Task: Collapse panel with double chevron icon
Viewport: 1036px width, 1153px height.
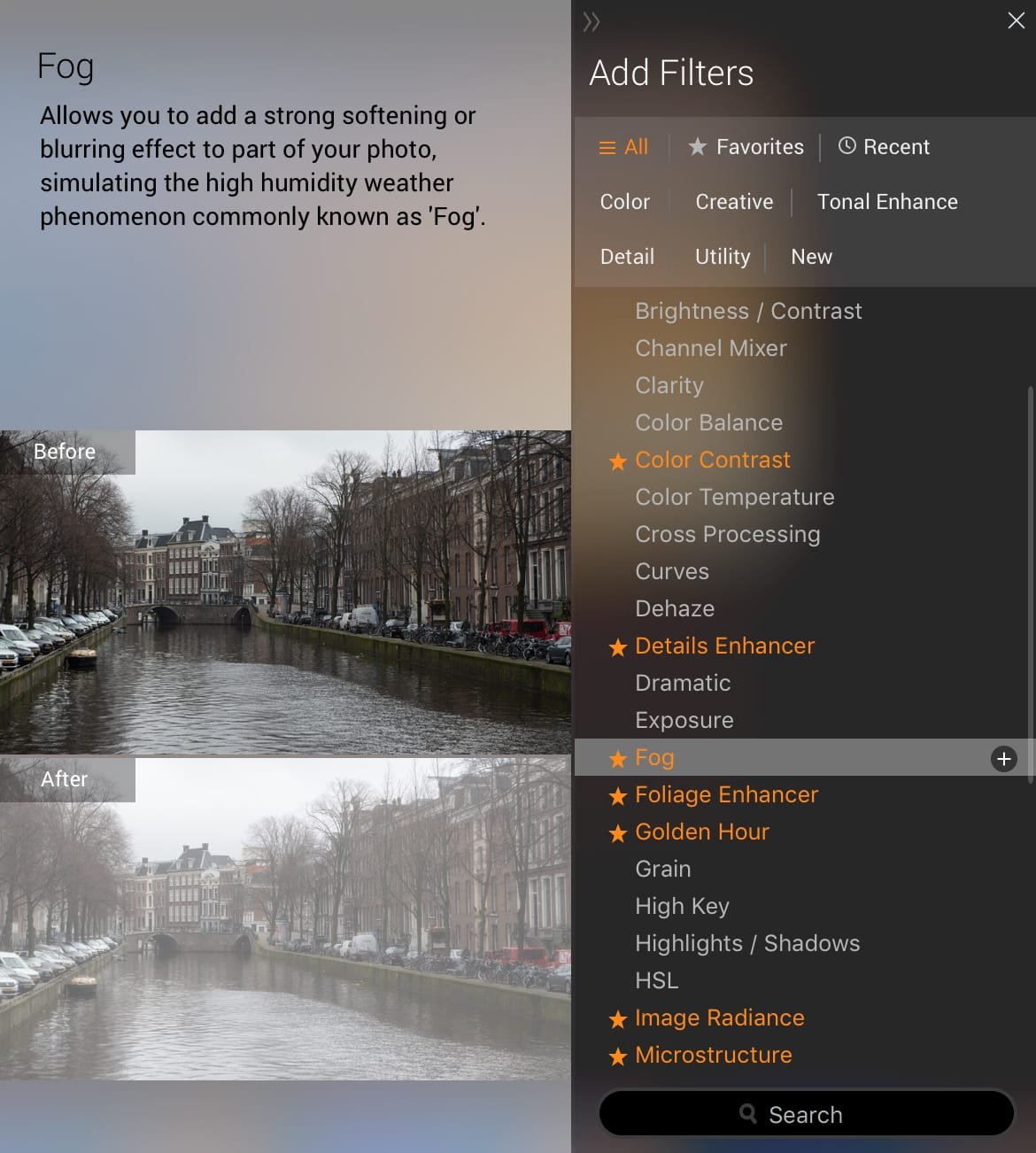Action: [x=591, y=22]
